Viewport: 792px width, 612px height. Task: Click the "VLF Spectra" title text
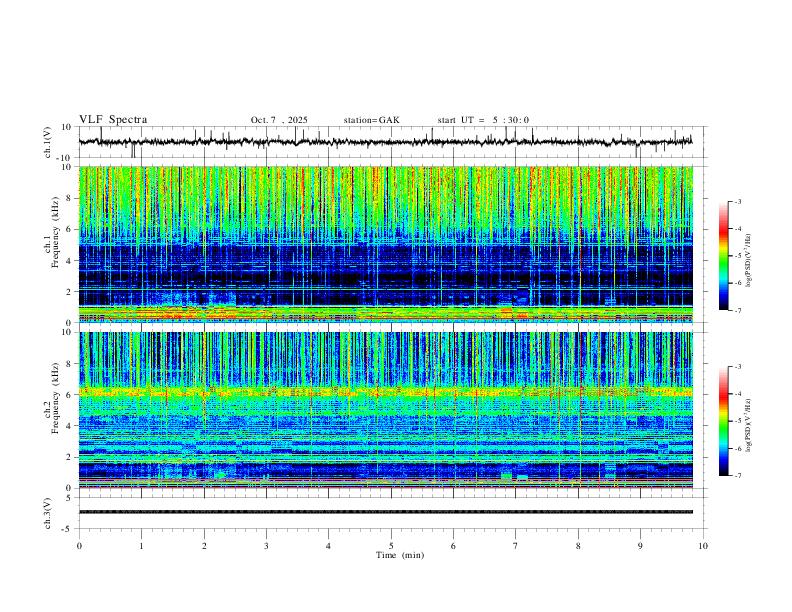pos(113,120)
